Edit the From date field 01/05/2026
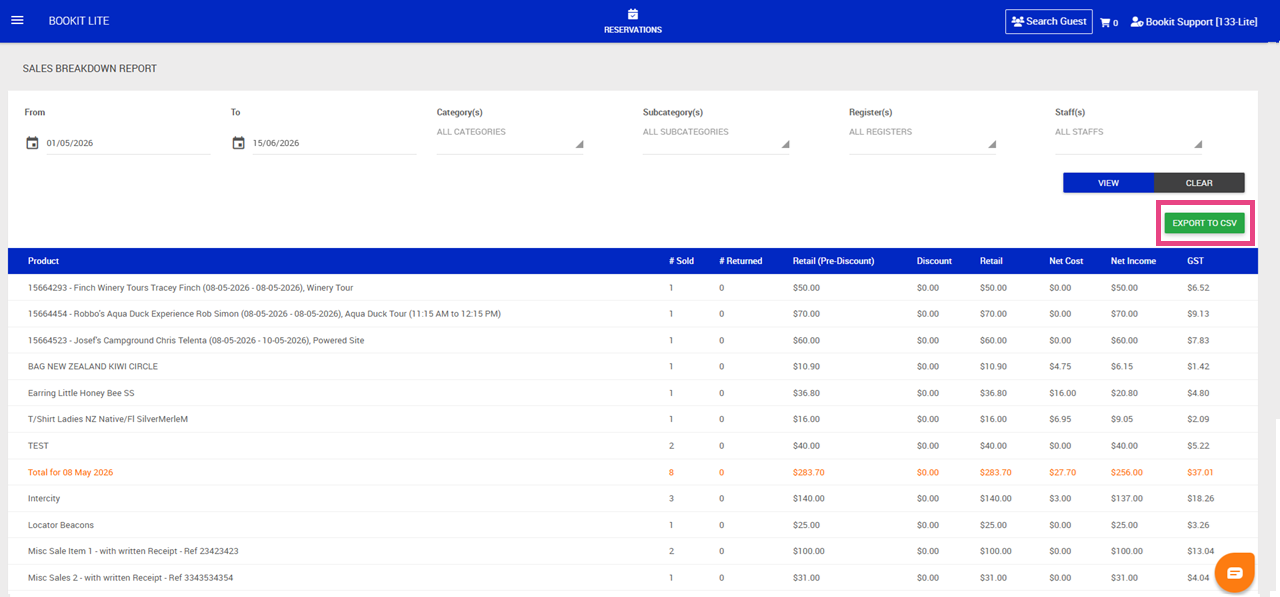Viewport: 1280px width, 597px height. 128,143
